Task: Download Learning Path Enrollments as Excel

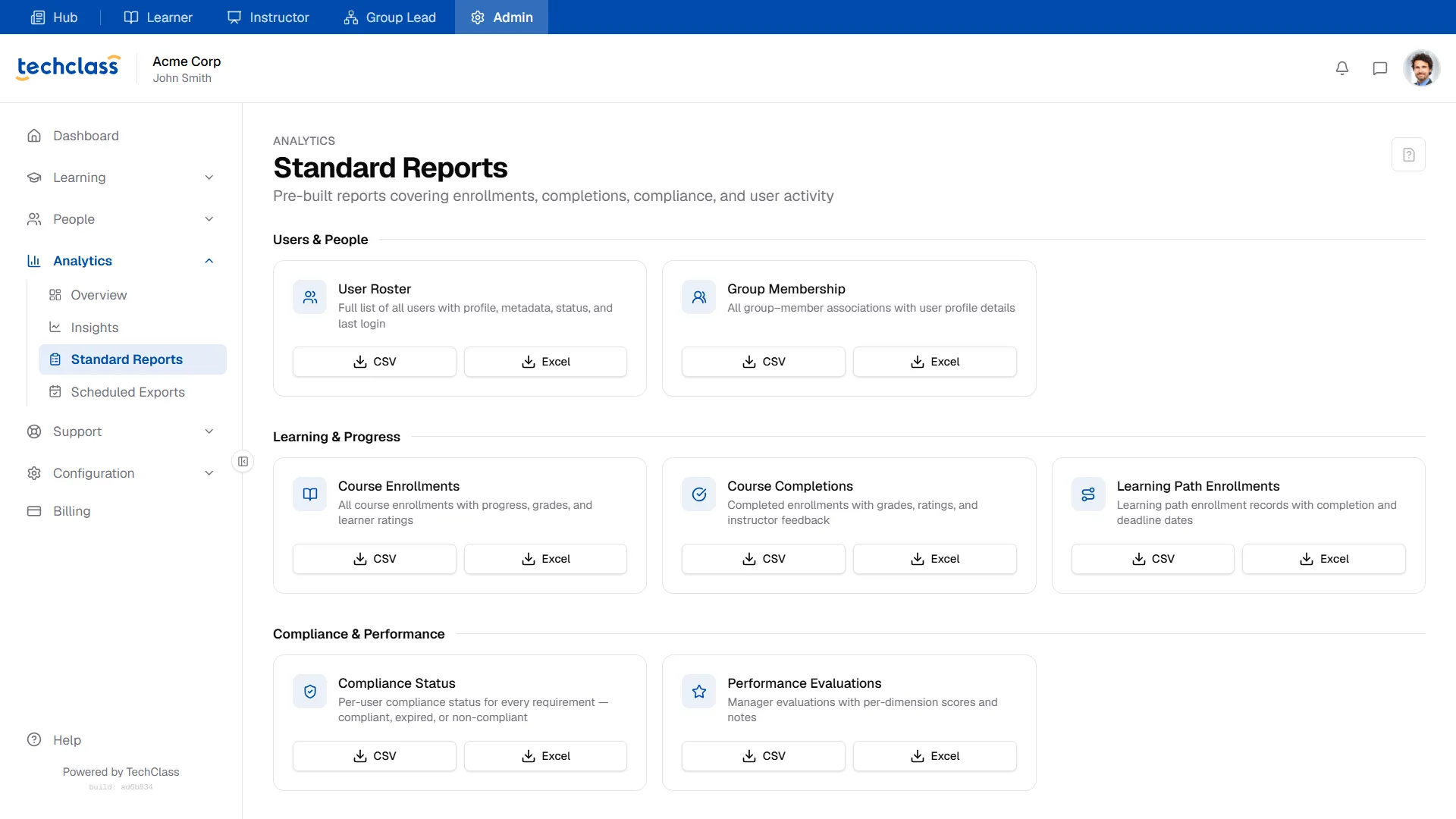Action: 1324,559
